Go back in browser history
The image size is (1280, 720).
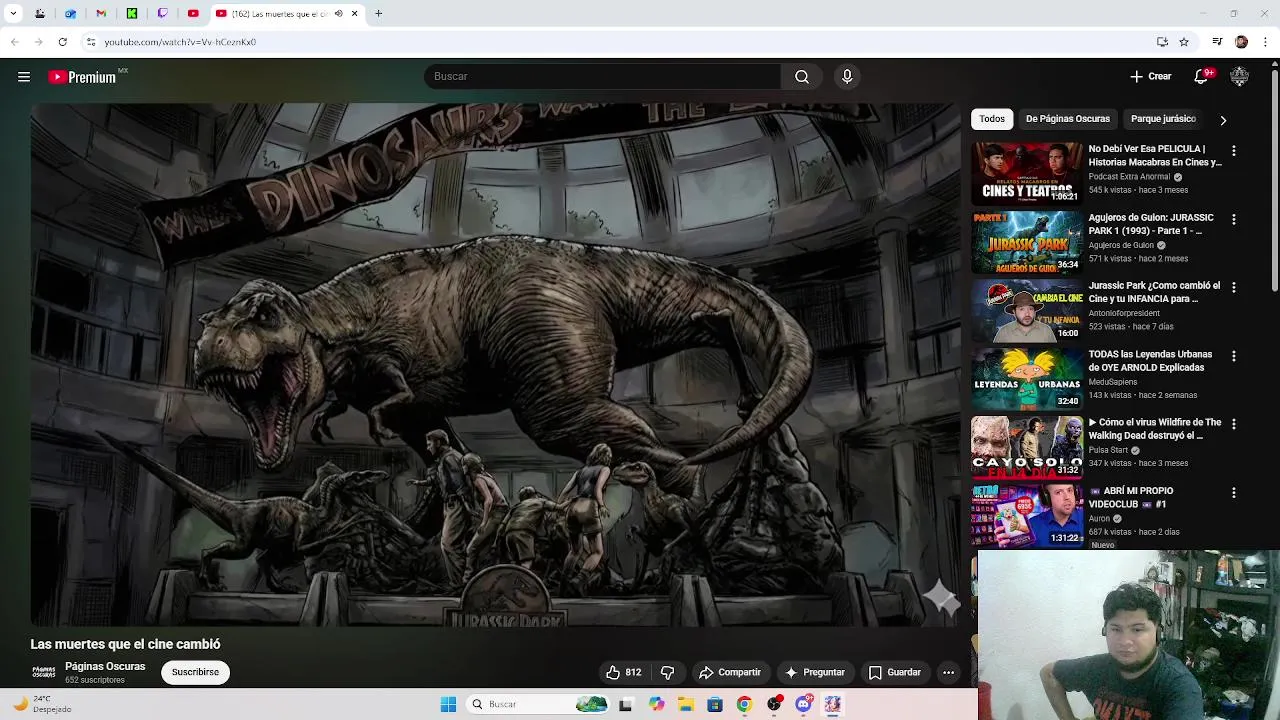tap(14, 42)
